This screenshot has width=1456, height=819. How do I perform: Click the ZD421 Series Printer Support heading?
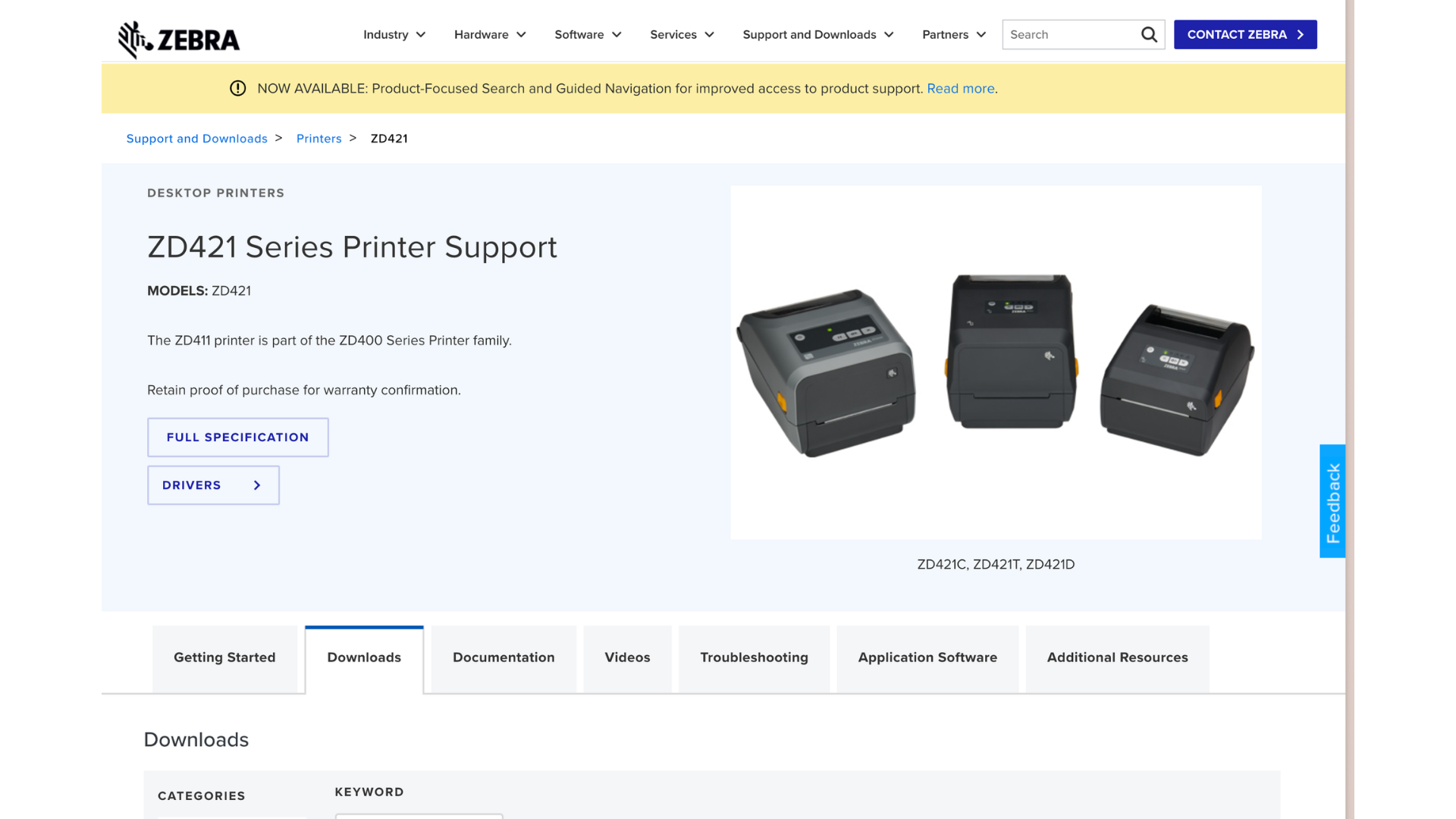tap(352, 247)
